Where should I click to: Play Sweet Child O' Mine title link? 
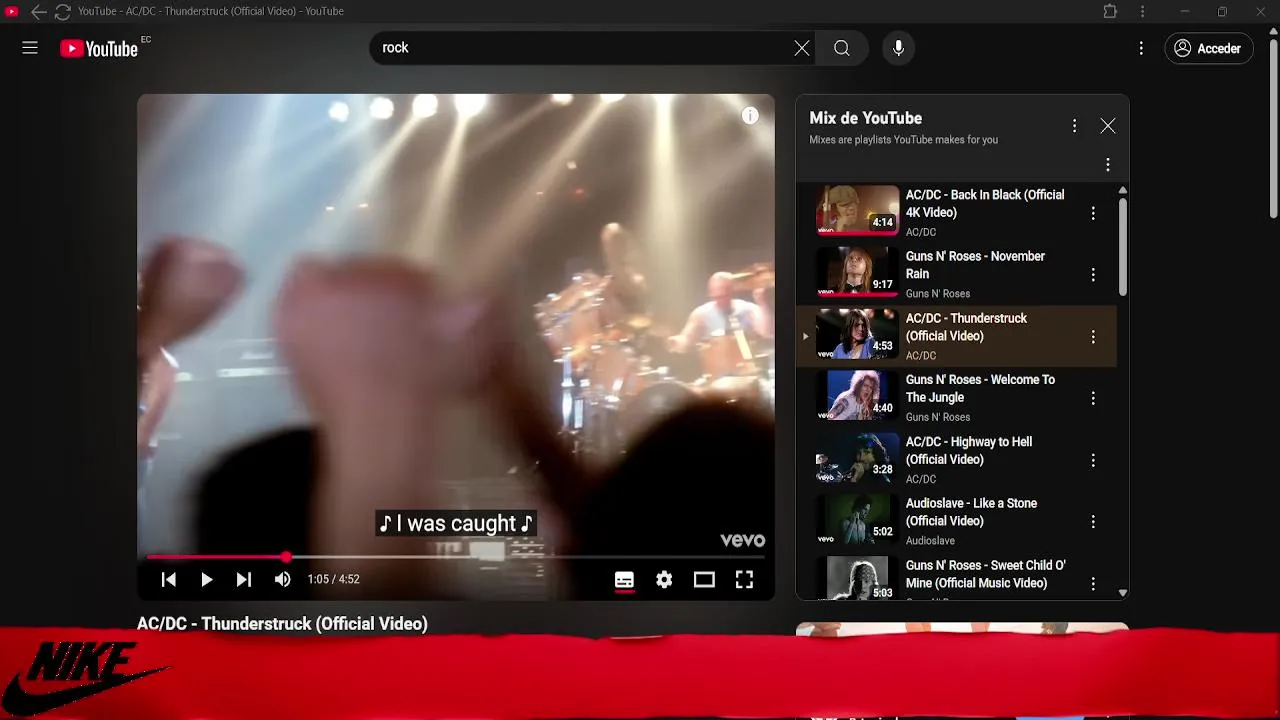click(985, 574)
